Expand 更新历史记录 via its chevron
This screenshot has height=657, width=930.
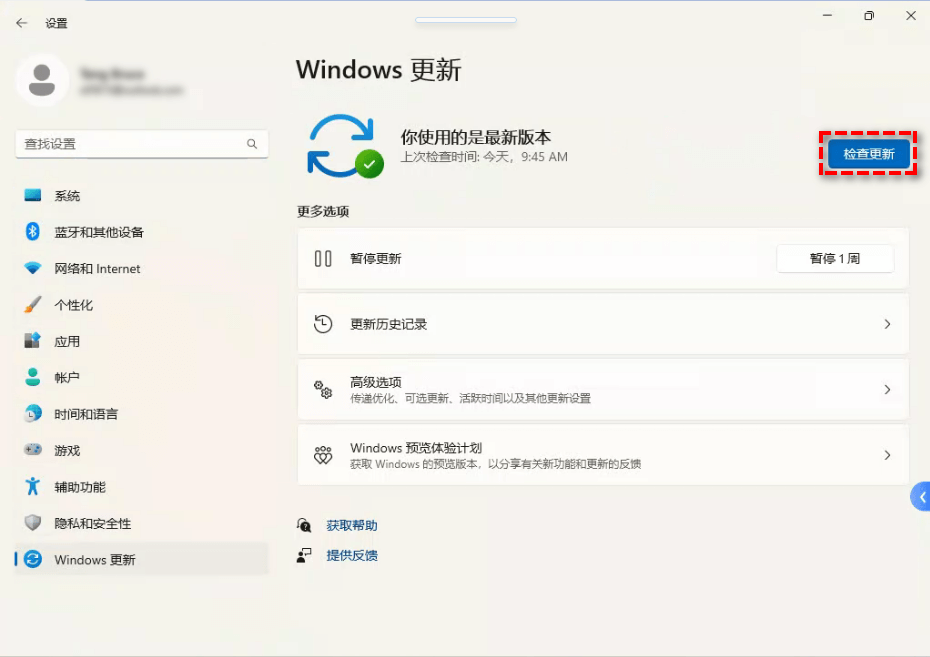point(888,324)
